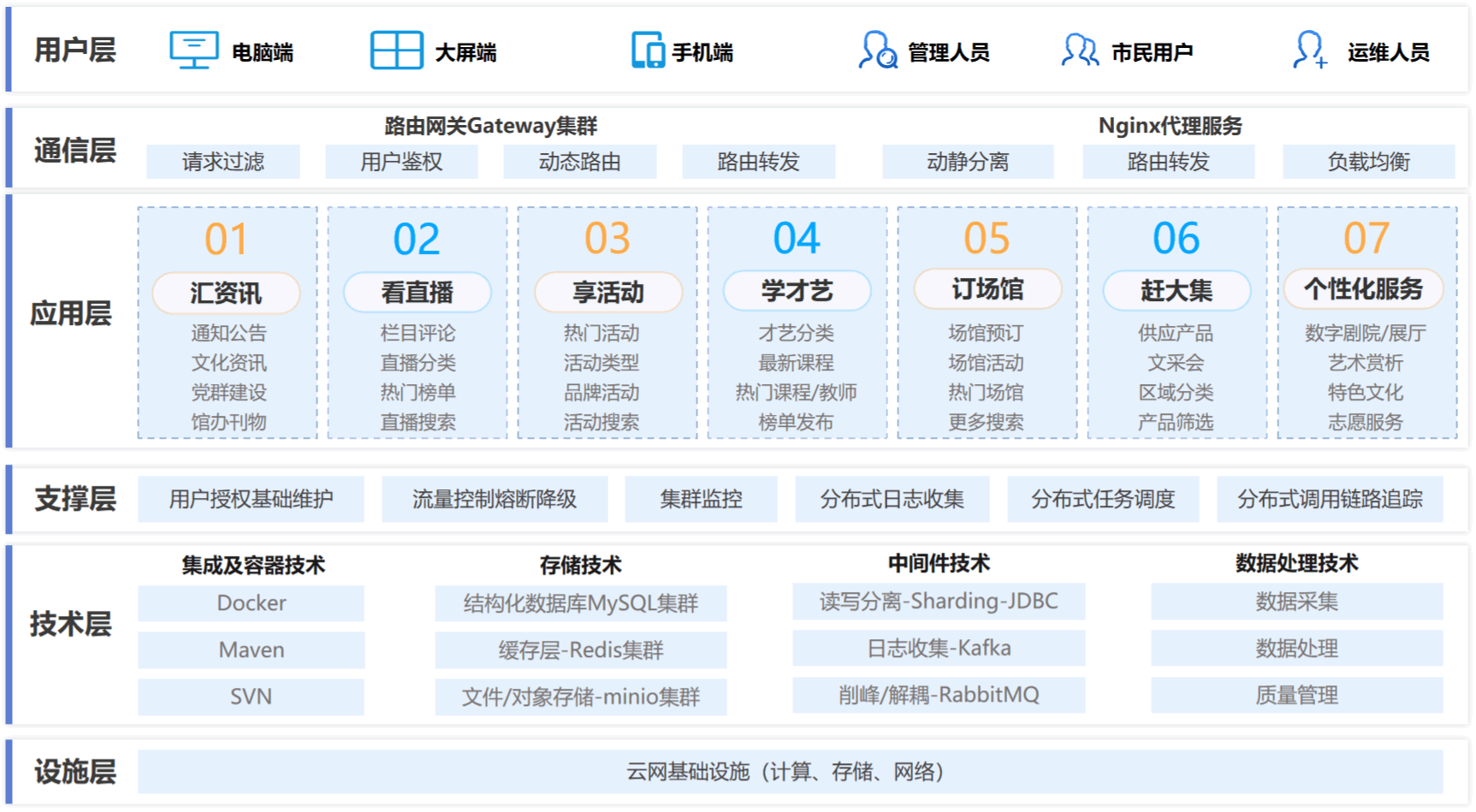Screen dimensions: 1476x812
Task: Click the computer monitor icon for 电脑端
Action: pyautogui.click(x=193, y=50)
